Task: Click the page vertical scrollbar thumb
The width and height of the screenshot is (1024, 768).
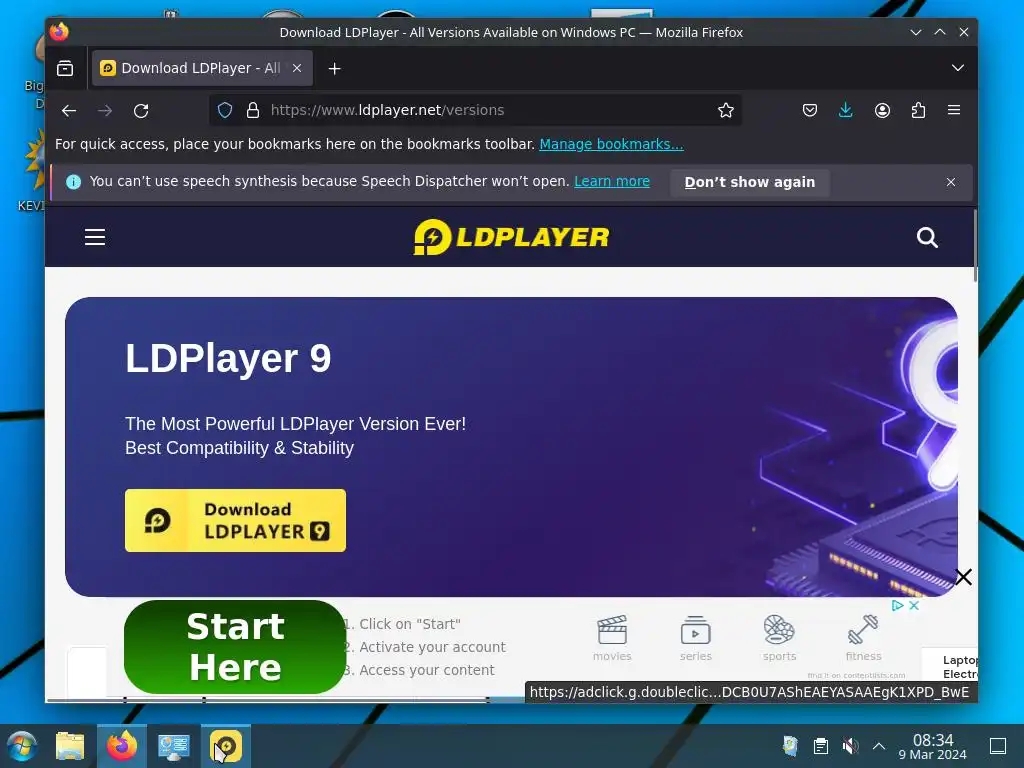Action: point(975,246)
